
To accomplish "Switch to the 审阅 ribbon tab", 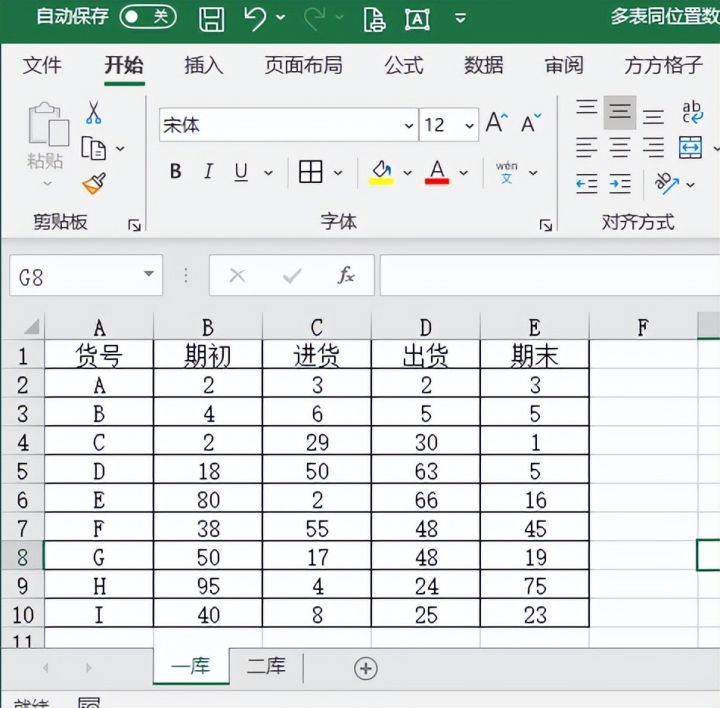I will (564, 65).
